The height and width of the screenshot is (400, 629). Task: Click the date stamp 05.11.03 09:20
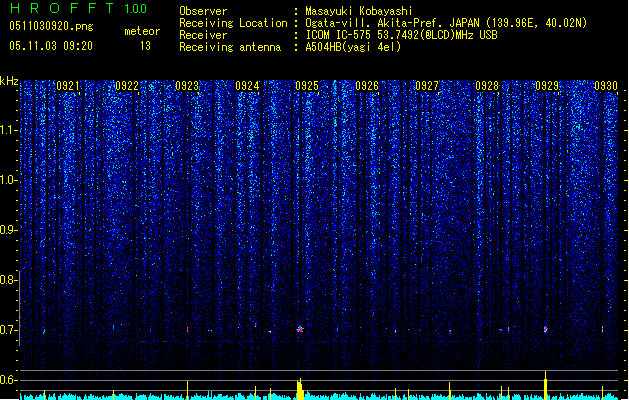tap(51, 46)
